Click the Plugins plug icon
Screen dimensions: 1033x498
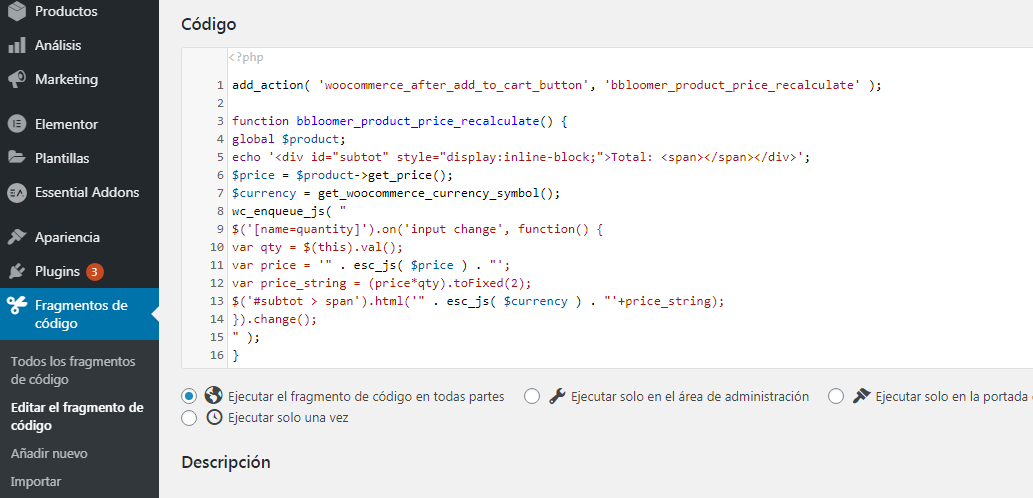coord(17,271)
